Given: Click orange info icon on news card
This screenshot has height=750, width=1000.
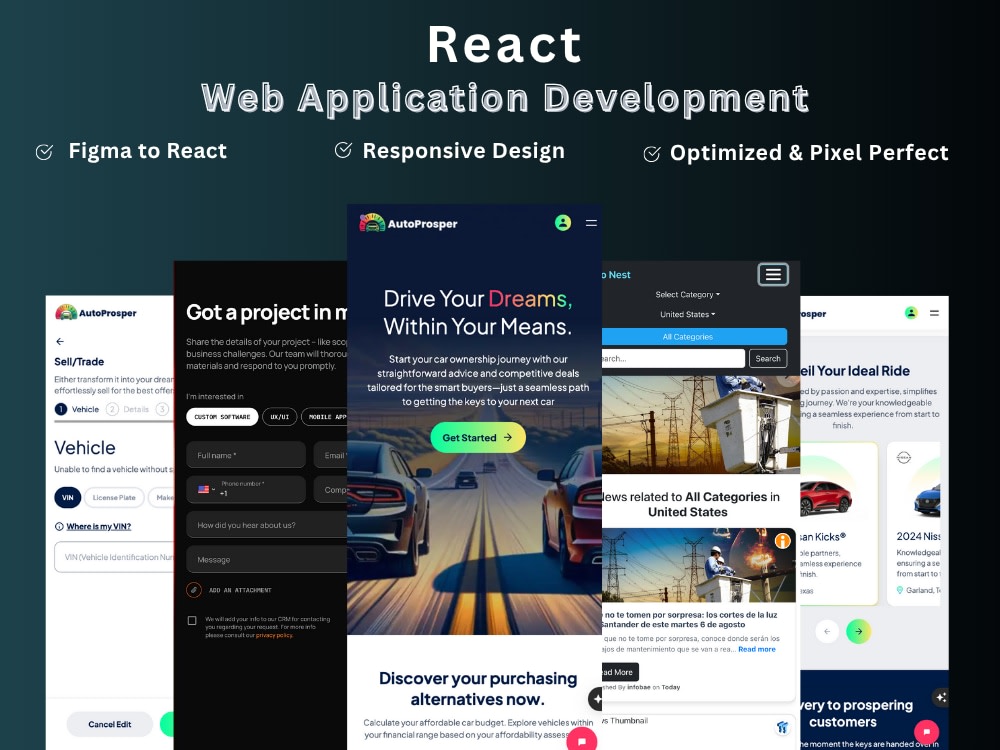Looking at the screenshot, I should point(783,541).
